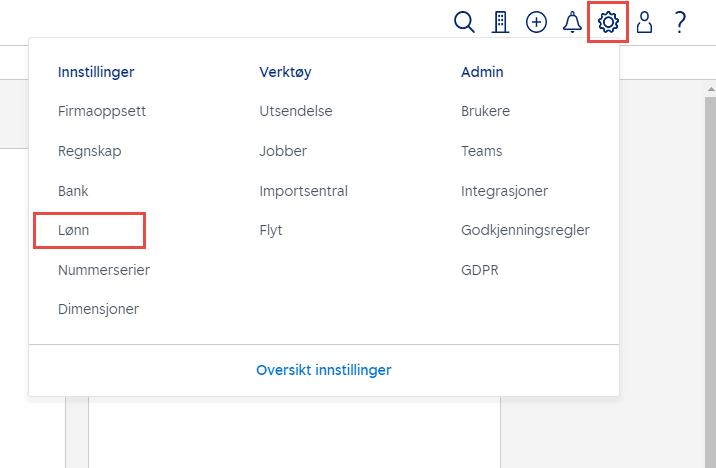Select Dimensjoner menu item
The width and height of the screenshot is (716, 468).
[98, 309]
